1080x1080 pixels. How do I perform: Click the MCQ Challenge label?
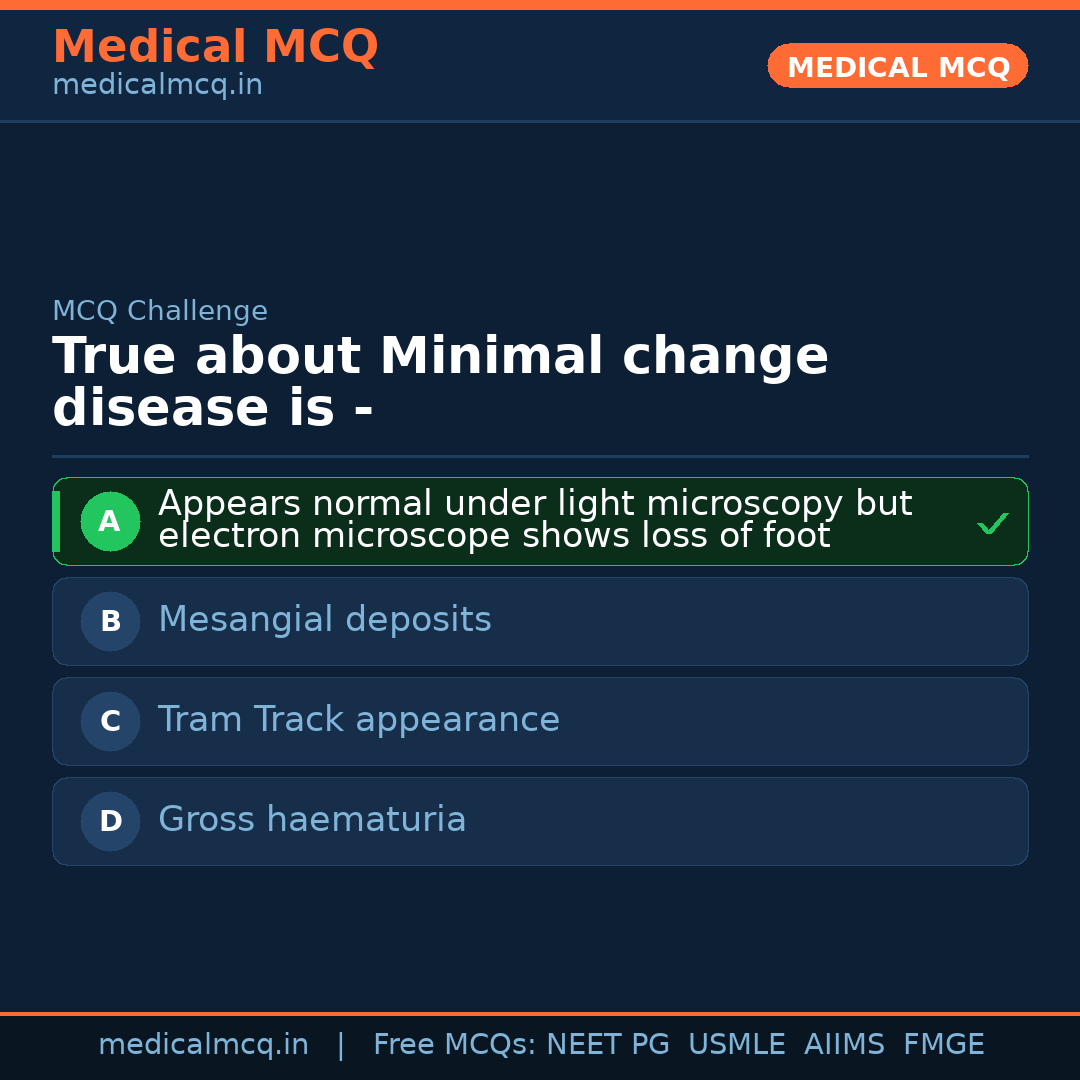pyautogui.click(x=160, y=311)
